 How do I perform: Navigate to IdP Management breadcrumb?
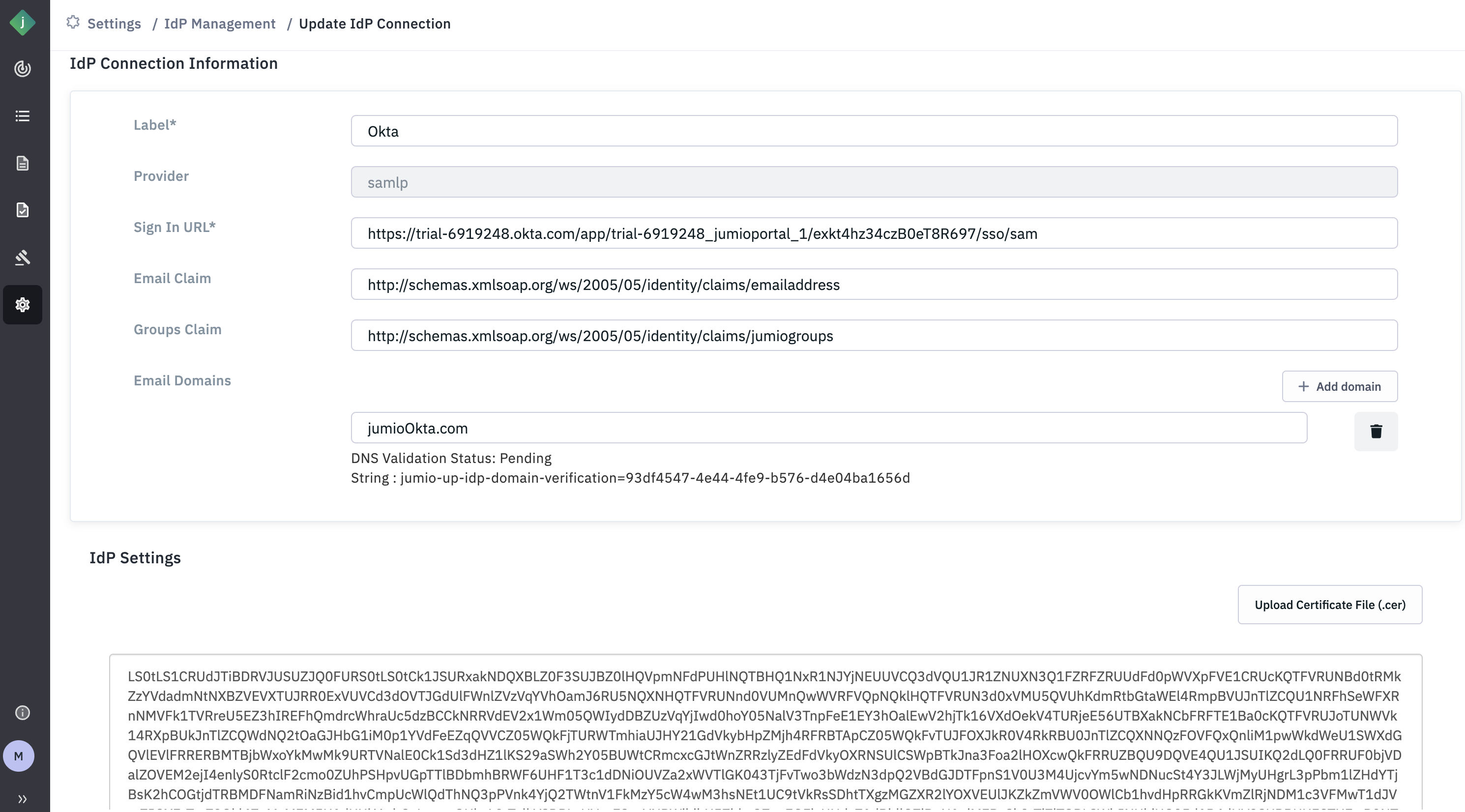pyautogui.click(x=220, y=24)
